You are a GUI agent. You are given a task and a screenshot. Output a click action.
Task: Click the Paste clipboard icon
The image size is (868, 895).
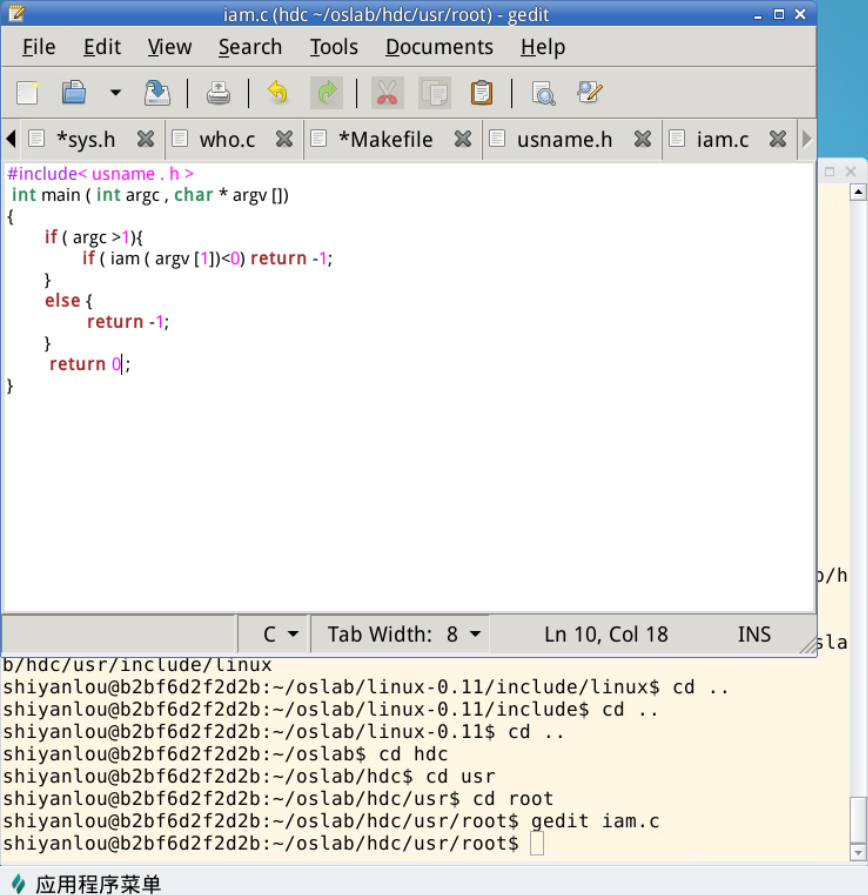point(482,93)
